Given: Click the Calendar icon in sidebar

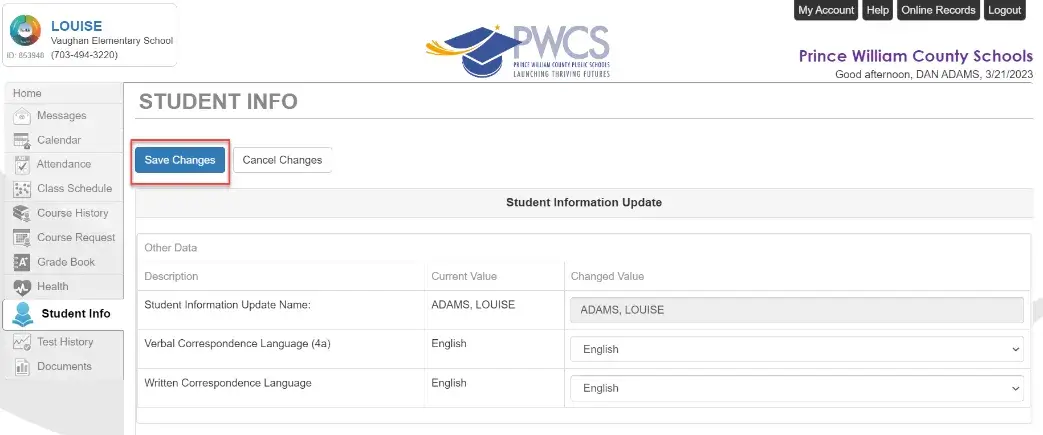Looking at the screenshot, I should 22,140.
